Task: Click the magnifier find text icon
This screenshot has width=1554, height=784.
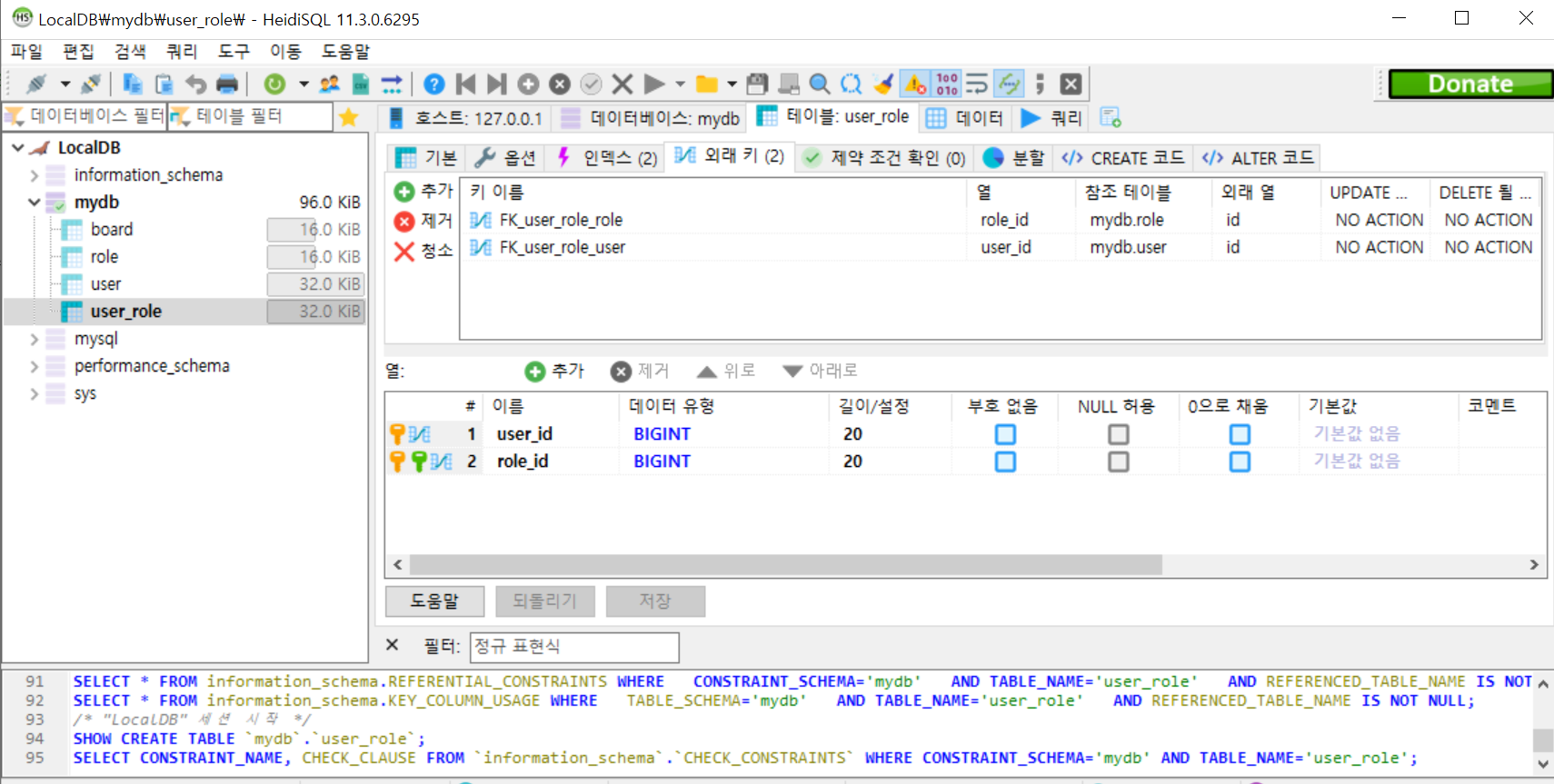Action: coord(820,84)
